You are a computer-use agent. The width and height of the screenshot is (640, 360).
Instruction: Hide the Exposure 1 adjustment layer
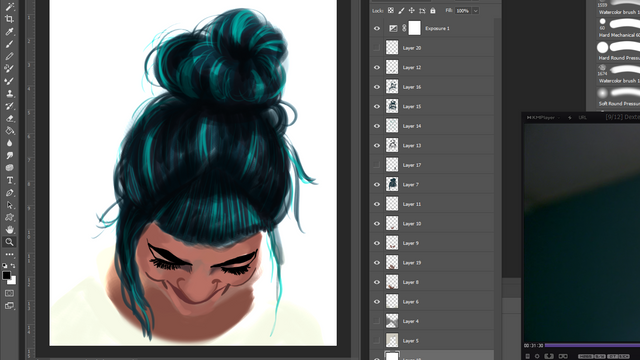click(x=377, y=28)
